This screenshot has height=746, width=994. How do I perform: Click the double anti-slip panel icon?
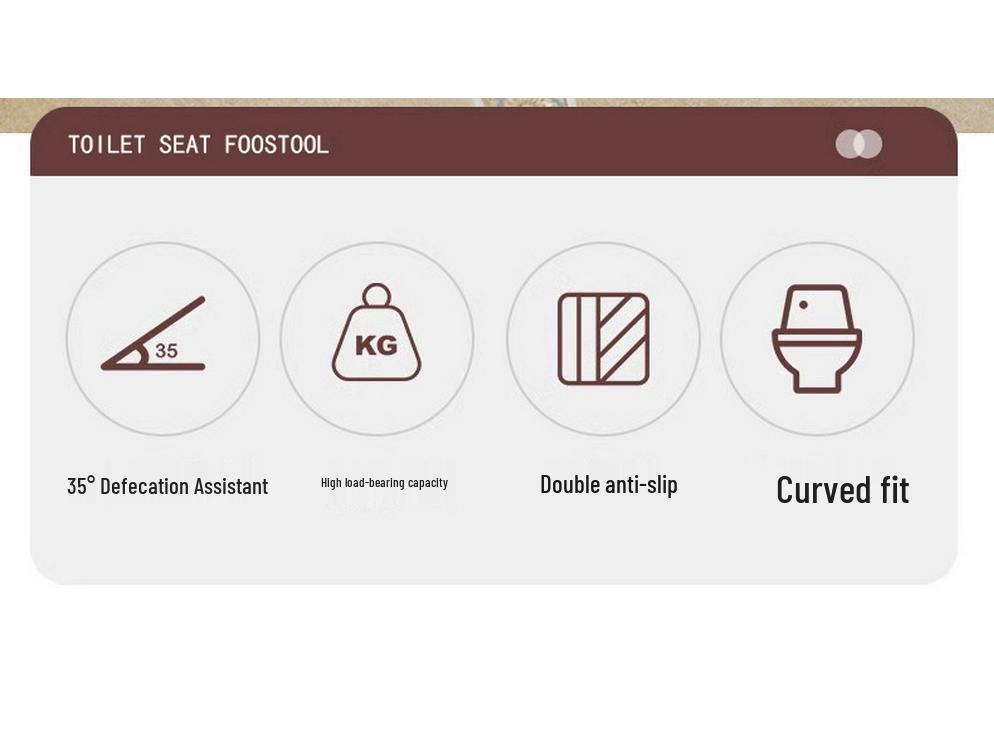point(603,338)
